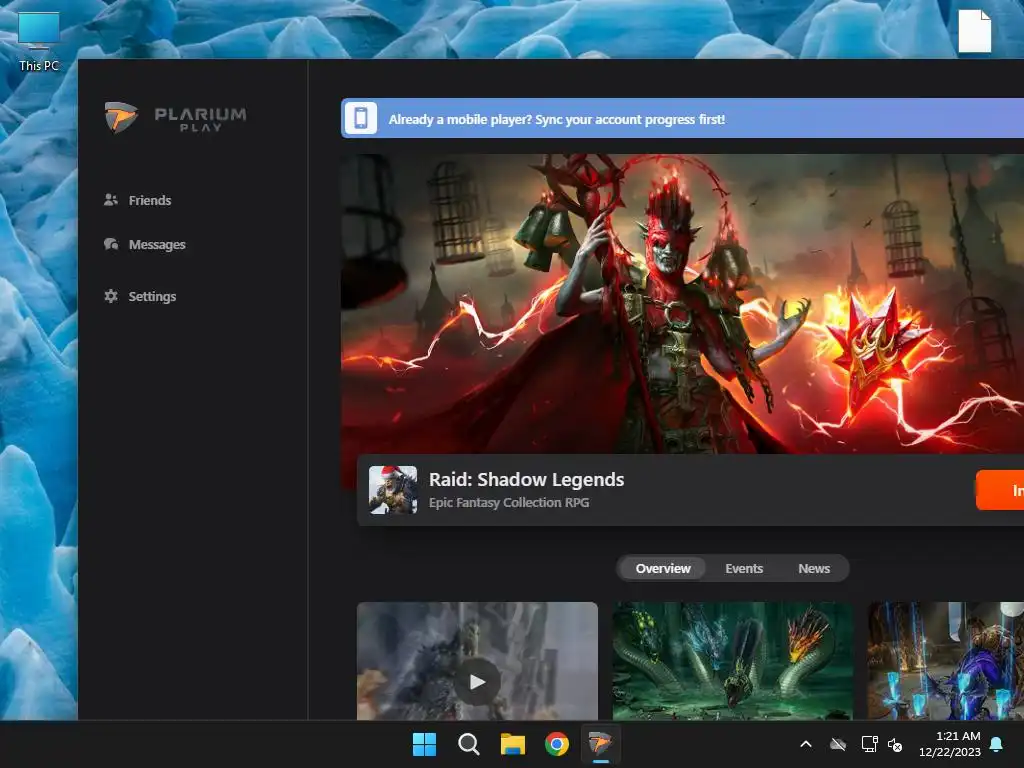Click the Friends people icon
Viewport: 1024px width, 768px height.
[111, 200]
